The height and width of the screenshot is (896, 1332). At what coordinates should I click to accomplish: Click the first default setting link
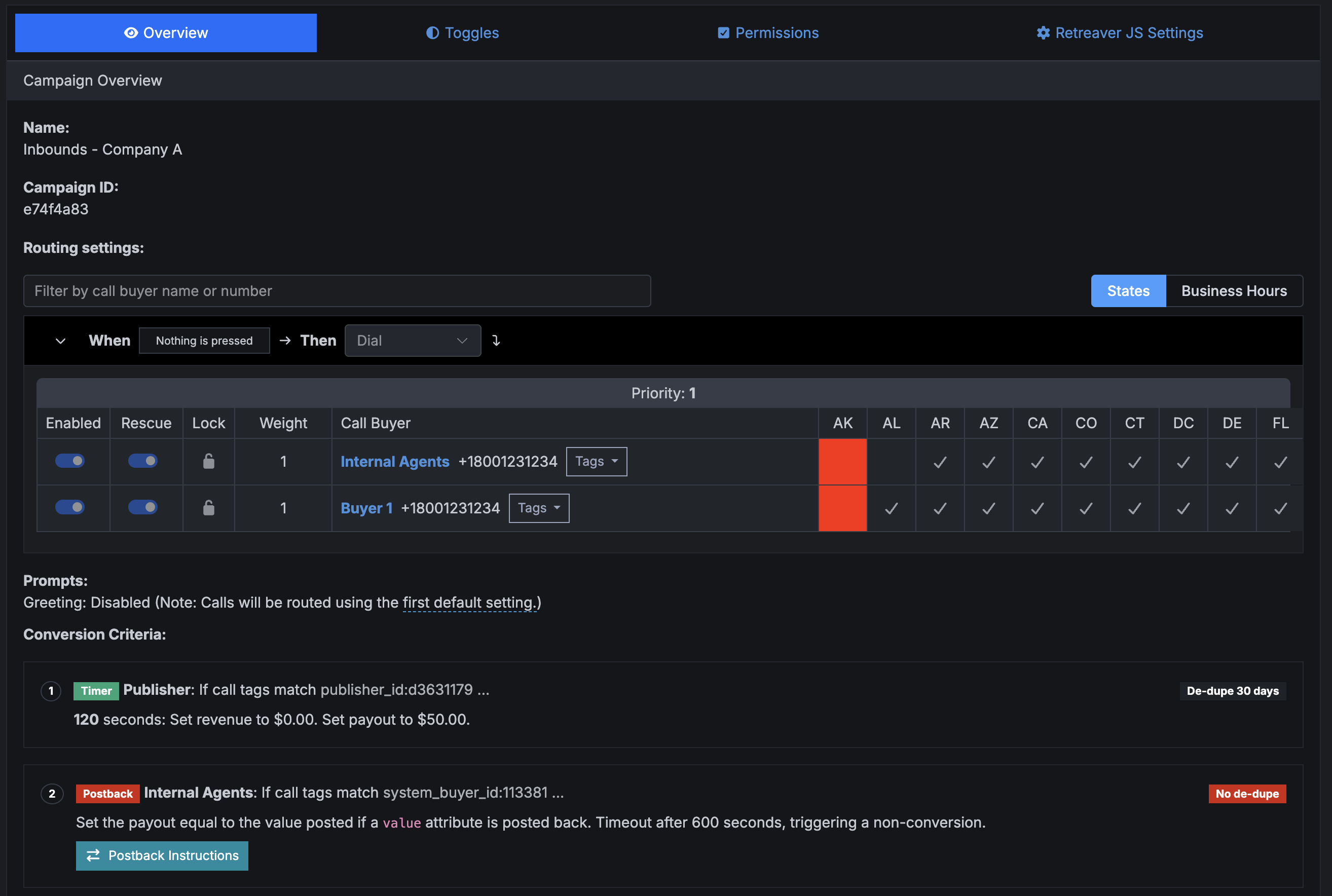[468, 602]
